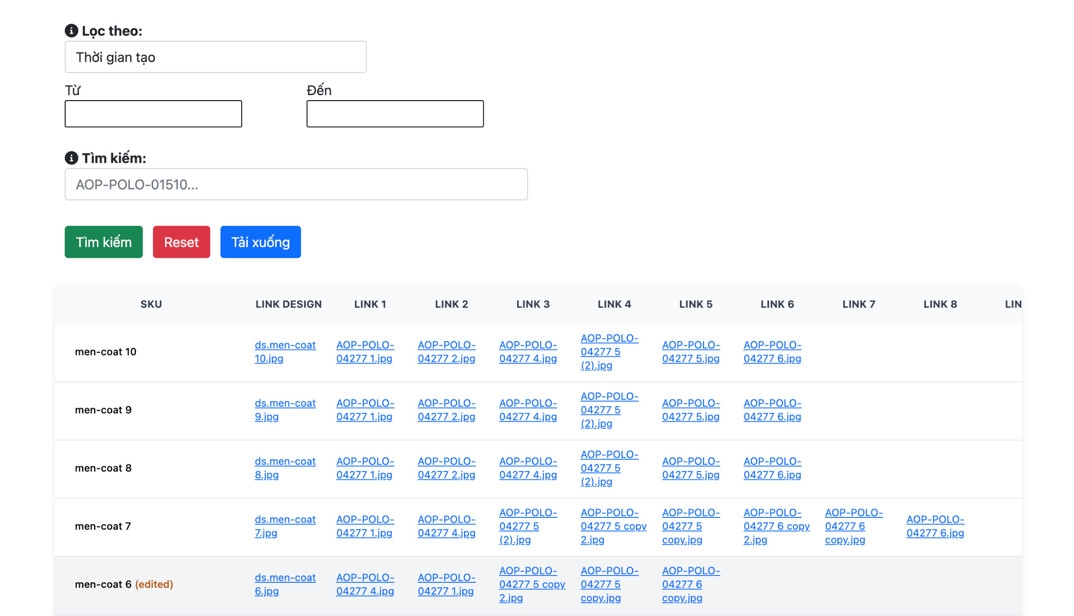Select the men-coat 10 SKU cell
This screenshot has height=616, width=1074.
click(x=105, y=352)
